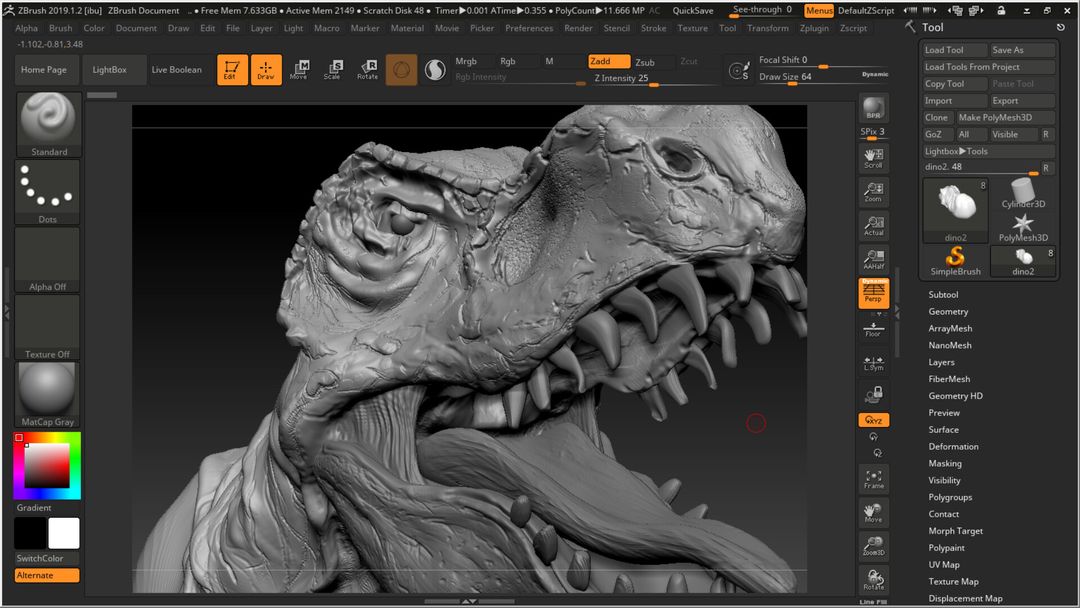The image size is (1080, 608).
Task: Click the SwitchColor button
Action: [46, 558]
